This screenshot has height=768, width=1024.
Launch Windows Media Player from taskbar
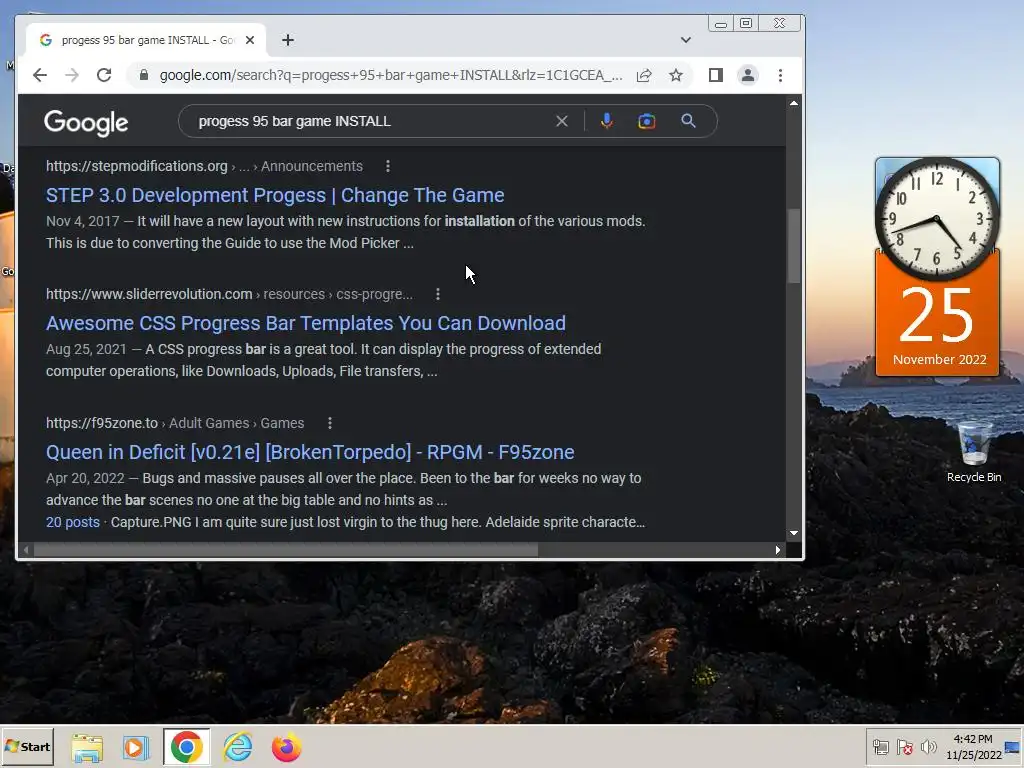[136, 747]
